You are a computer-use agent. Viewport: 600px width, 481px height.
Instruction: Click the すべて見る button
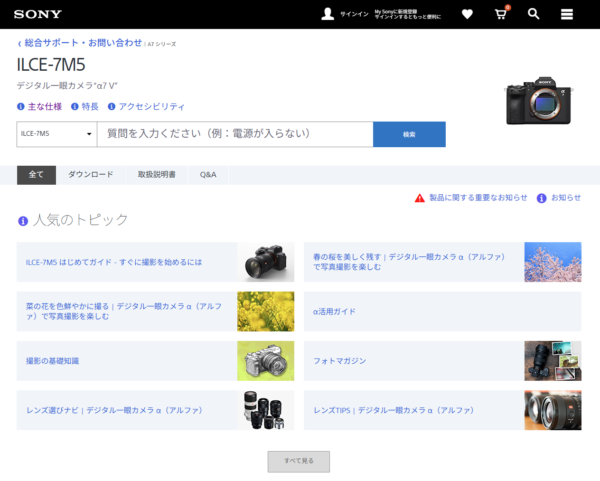coord(298,461)
